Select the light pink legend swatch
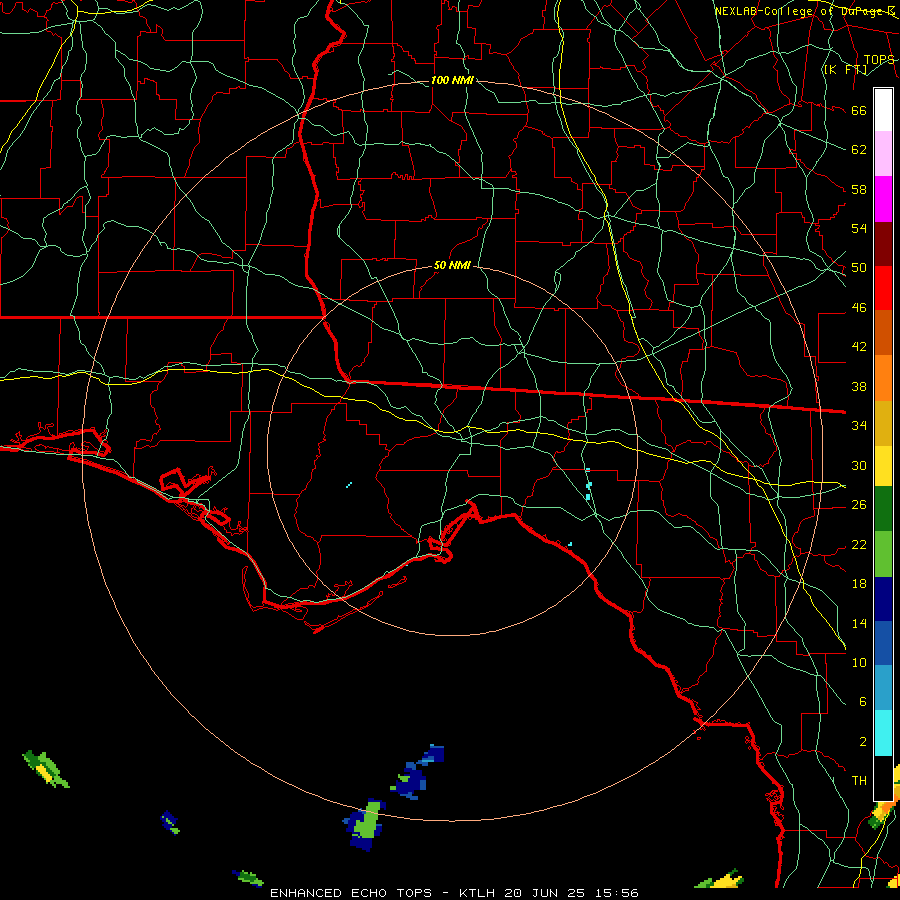 883,154
